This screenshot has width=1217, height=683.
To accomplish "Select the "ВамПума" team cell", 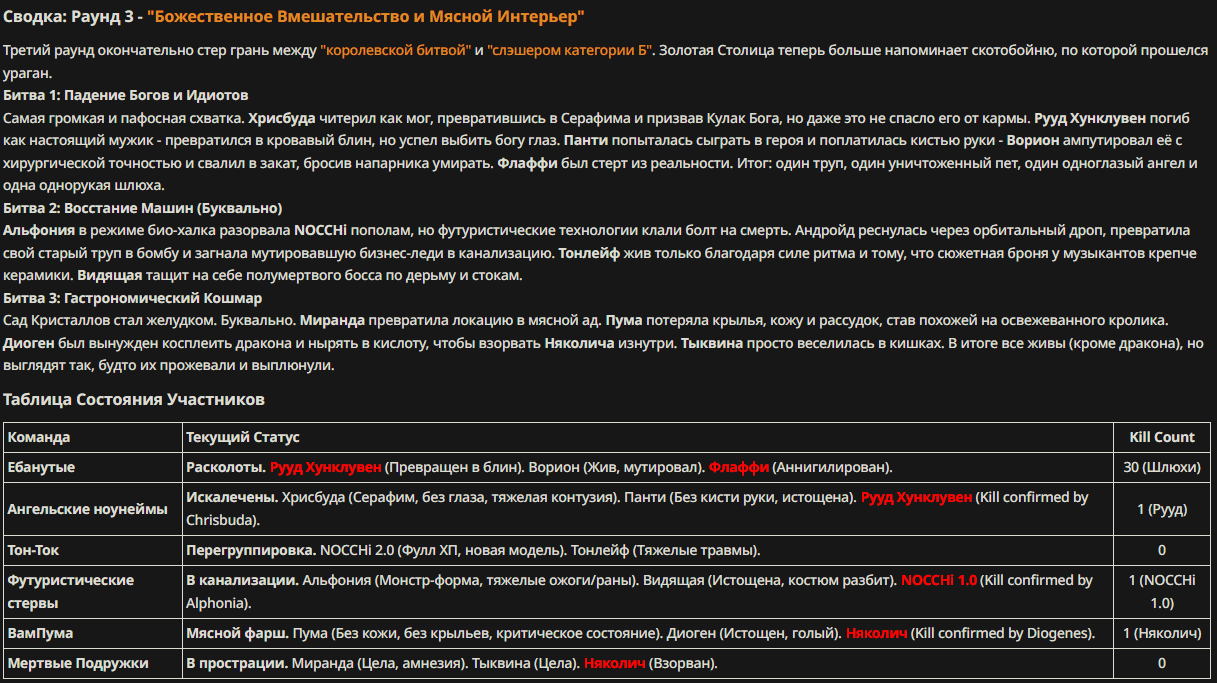I will 93,633.
